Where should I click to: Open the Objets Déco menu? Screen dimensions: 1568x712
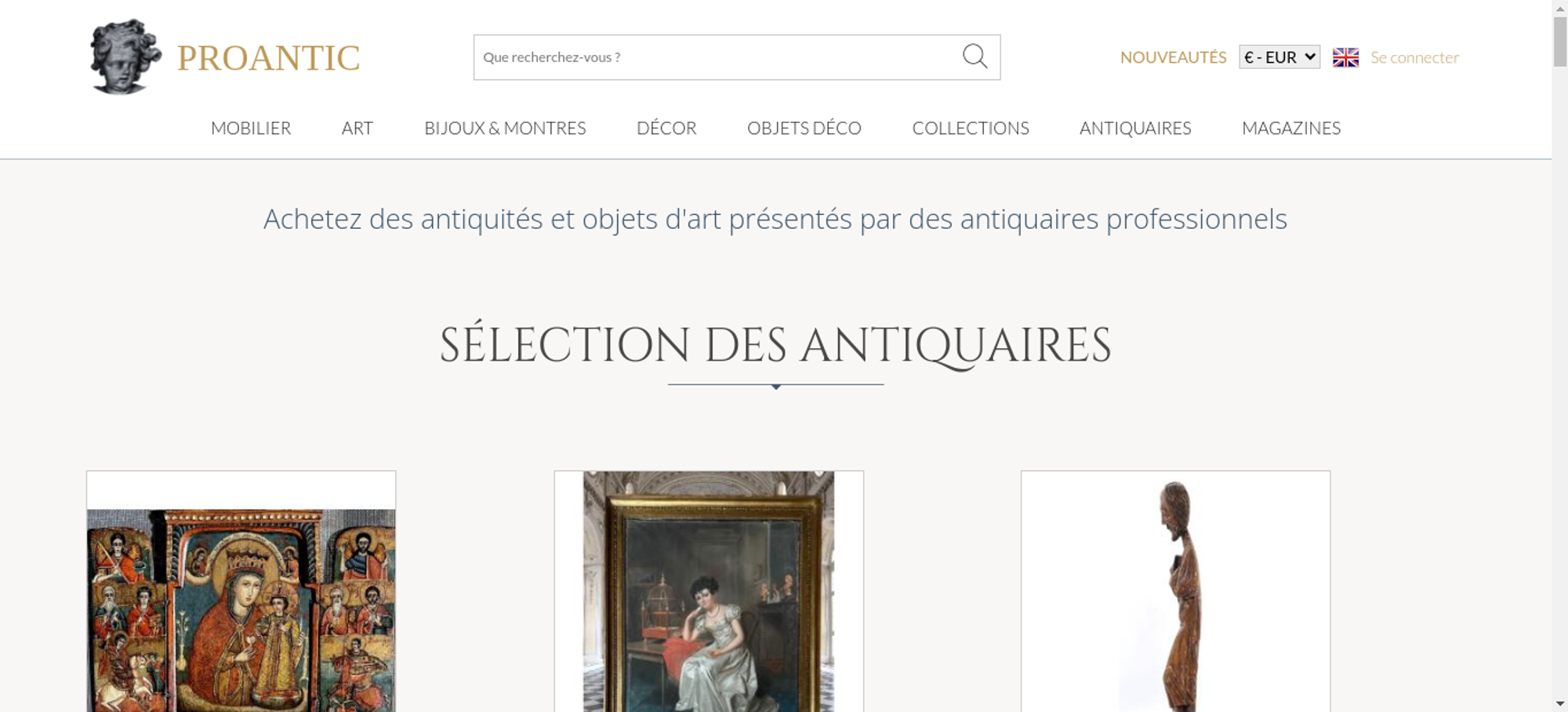click(804, 128)
